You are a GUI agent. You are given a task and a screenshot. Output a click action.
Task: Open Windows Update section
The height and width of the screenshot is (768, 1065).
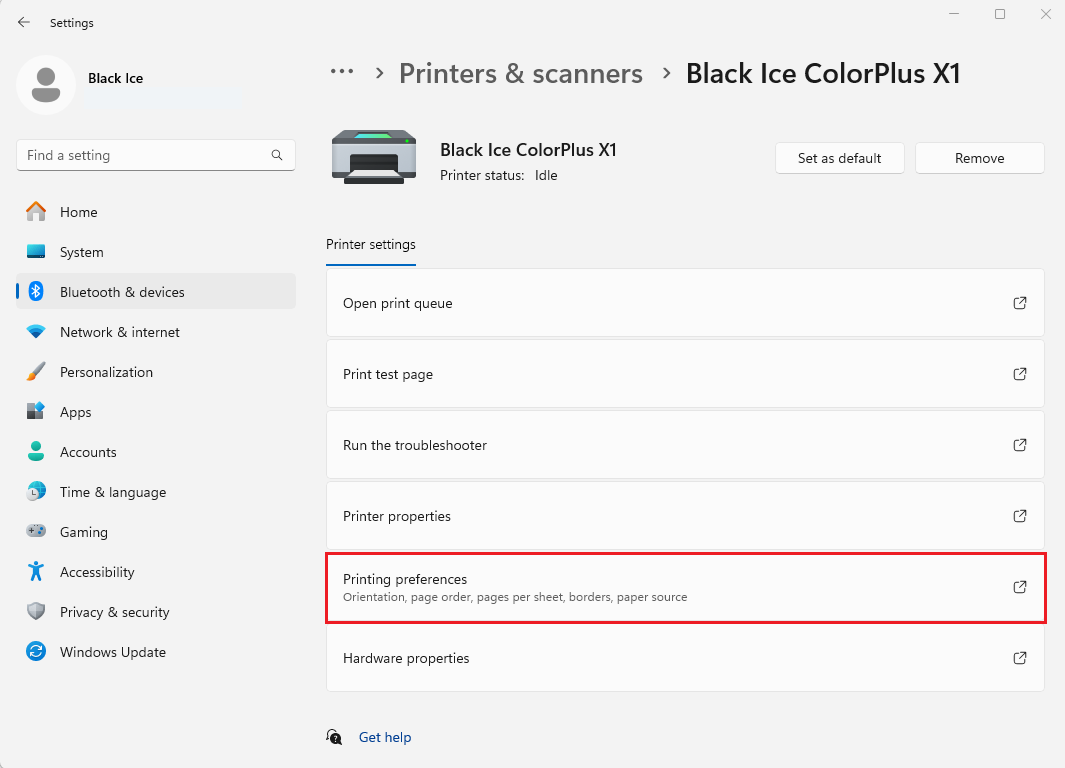coord(112,652)
